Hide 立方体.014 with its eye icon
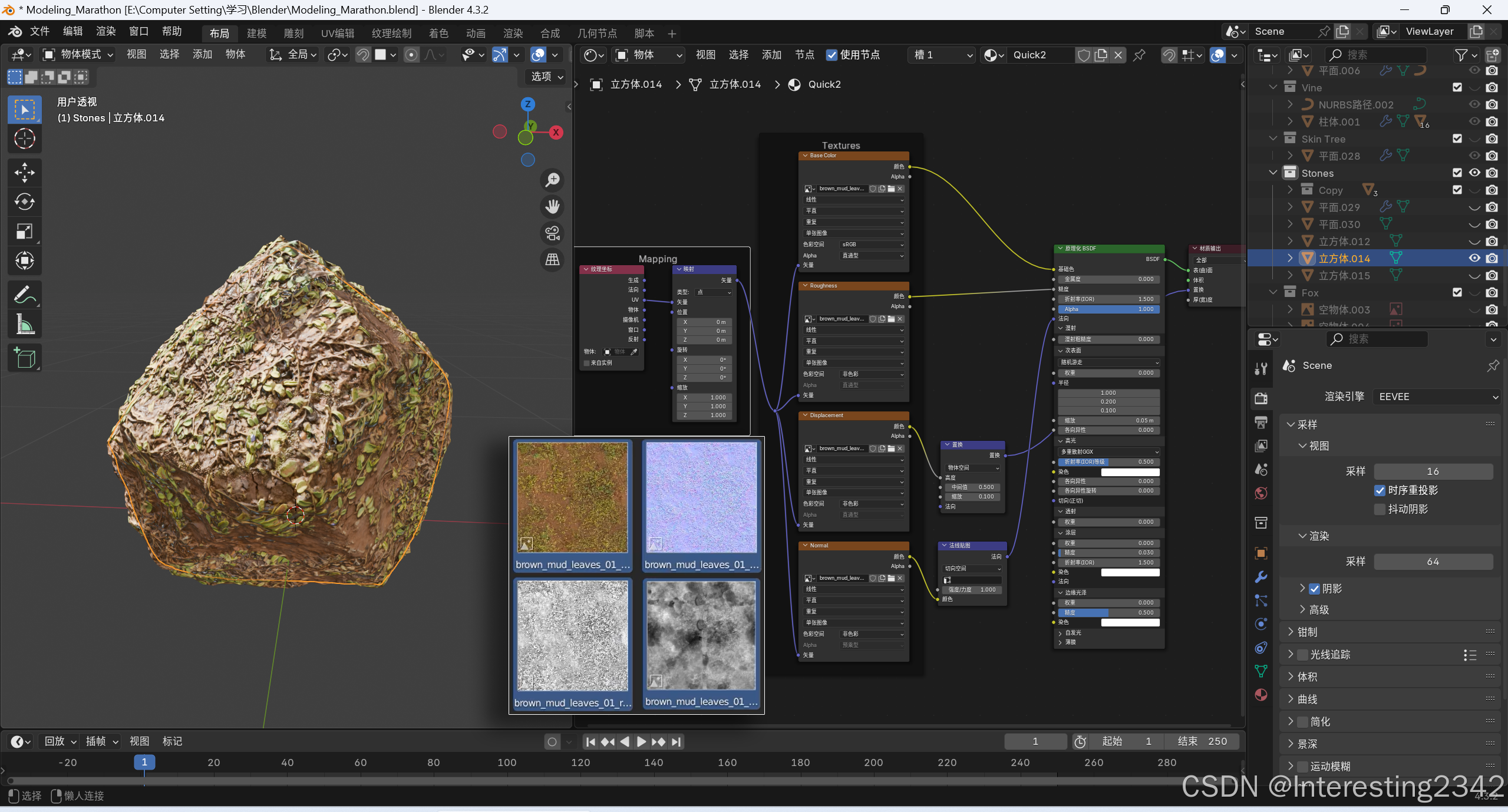Image resolution: width=1508 pixels, height=812 pixels. (1474, 258)
